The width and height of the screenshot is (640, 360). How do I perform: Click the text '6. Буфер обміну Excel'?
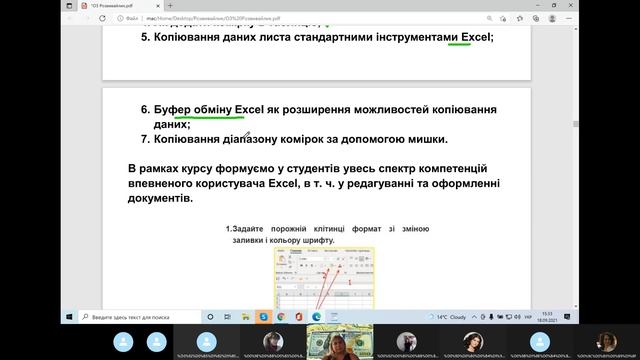(202, 109)
